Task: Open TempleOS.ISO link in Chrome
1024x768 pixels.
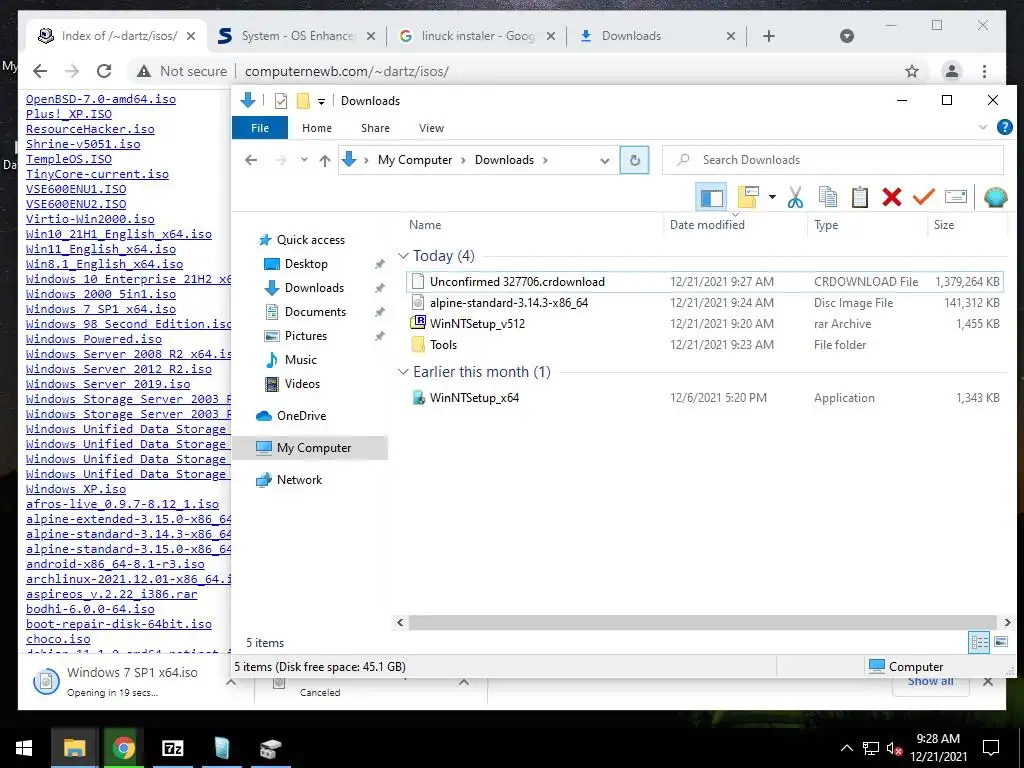Action: [x=69, y=159]
